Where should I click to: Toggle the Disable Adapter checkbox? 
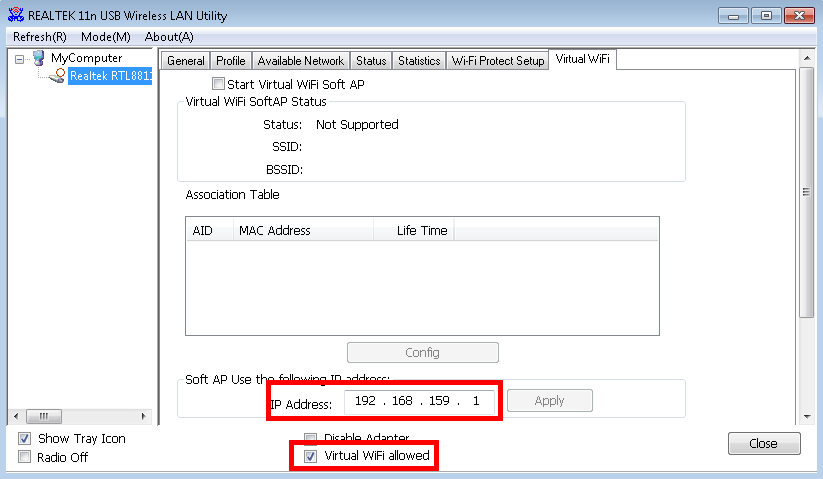(311, 438)
